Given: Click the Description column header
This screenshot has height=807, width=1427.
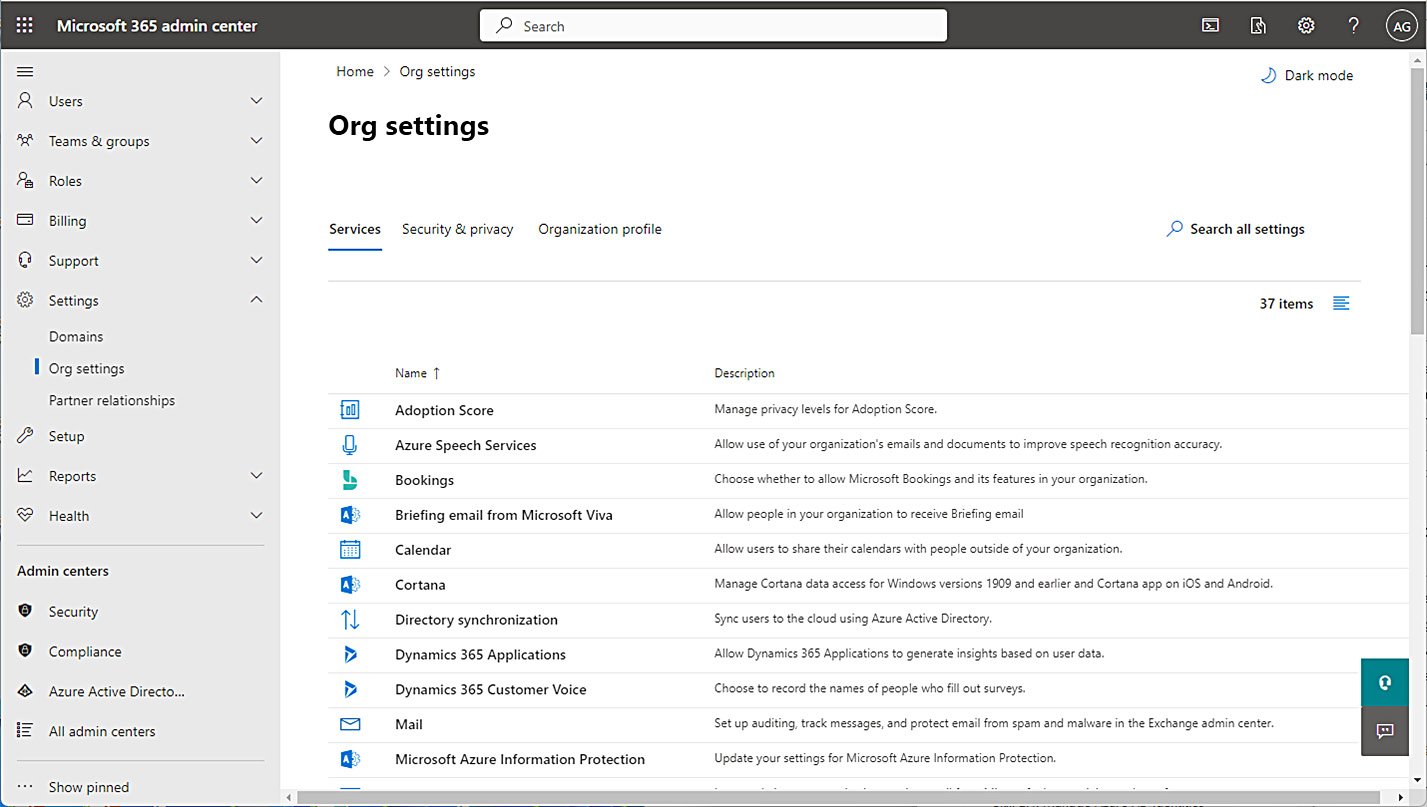Looking at the screenshot, I should pos(744,373).
